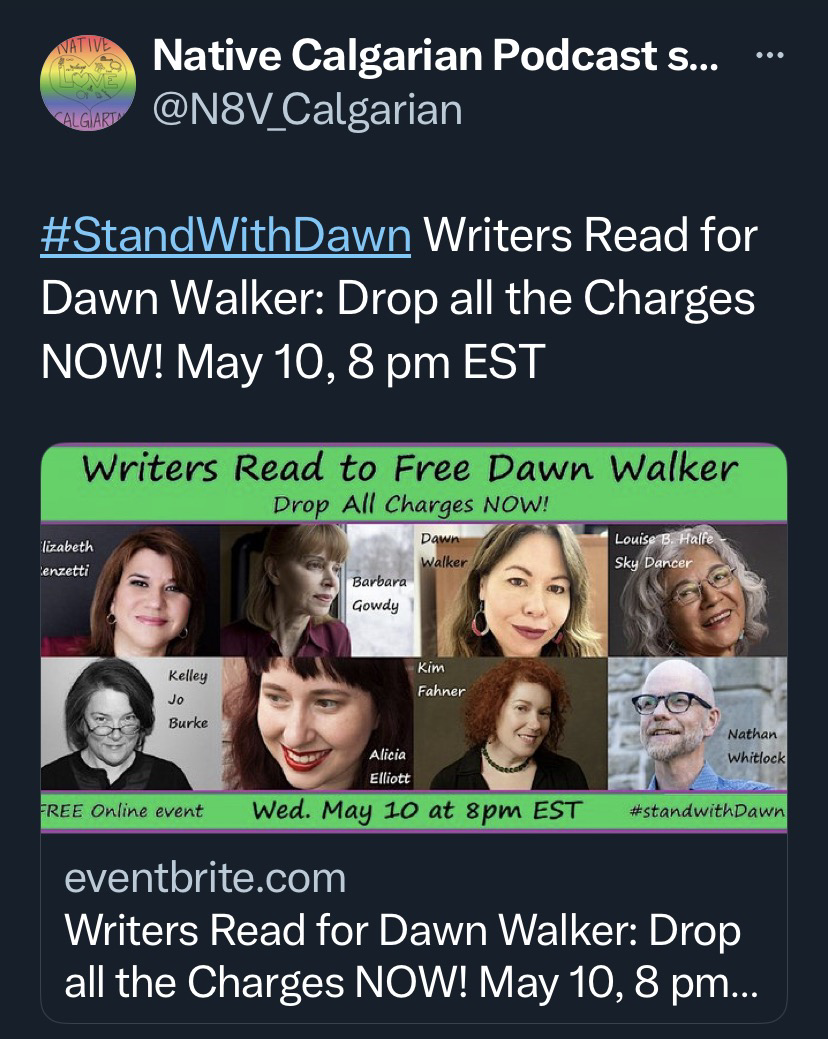Tap the #standwithDawn text in image footer
Screen dimensions: 828x1039
[707, 812]
